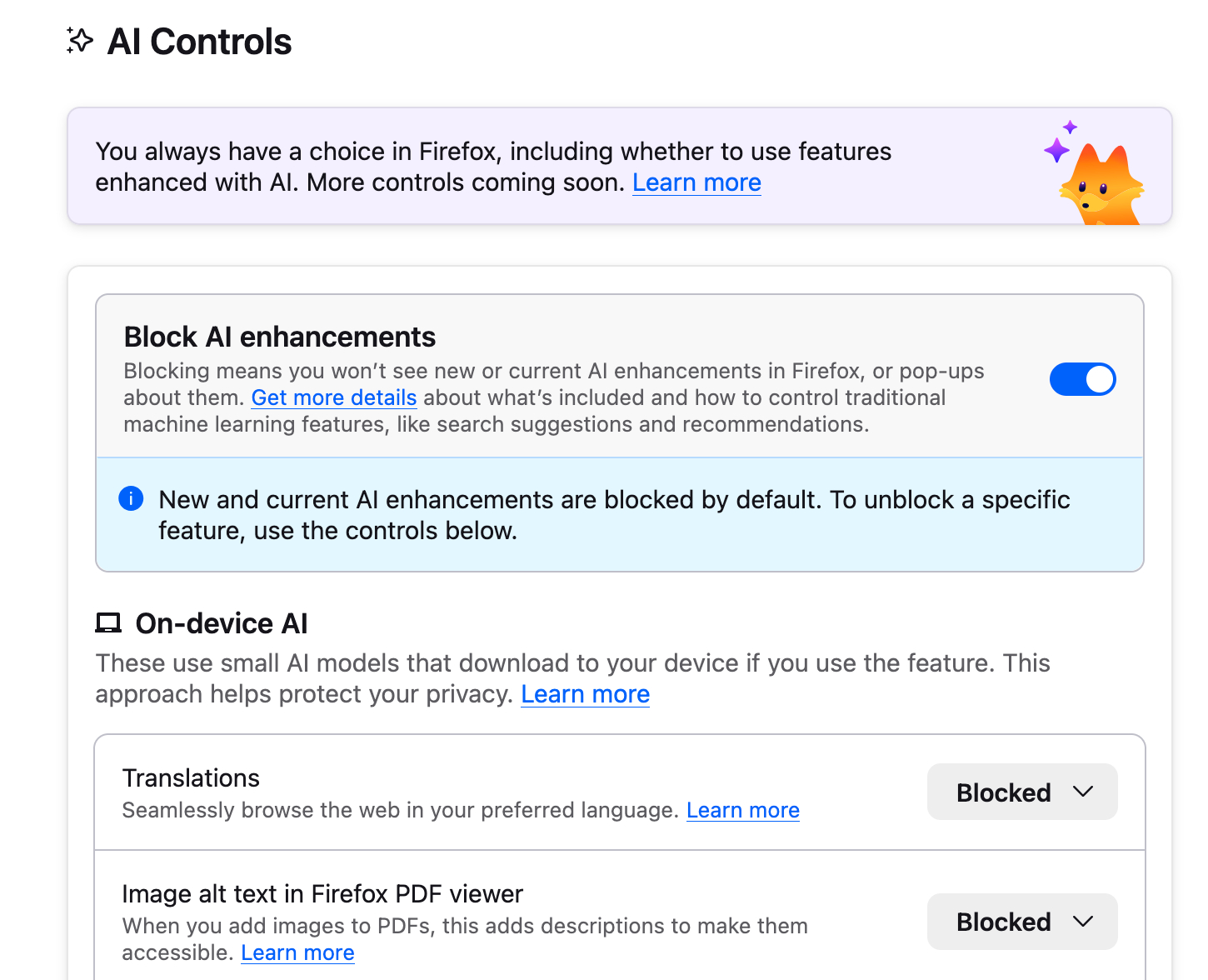Click the Translations row label
1208x980 pixels.
click(x=191, y=777)
